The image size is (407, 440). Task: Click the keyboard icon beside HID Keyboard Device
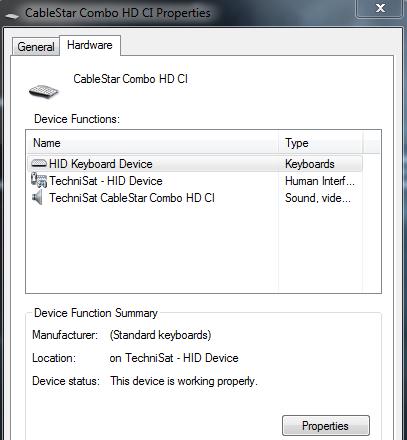(39, 164)
